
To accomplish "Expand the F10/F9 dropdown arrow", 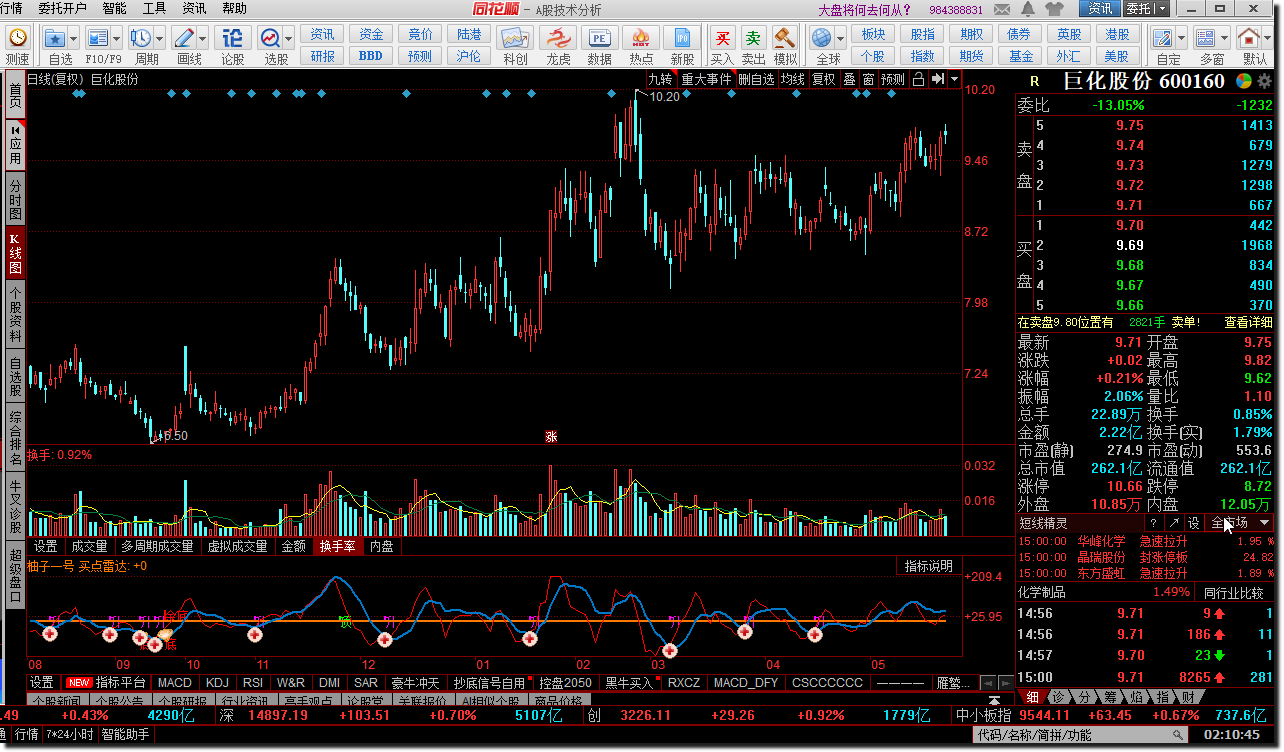I will tap(117, 38).
